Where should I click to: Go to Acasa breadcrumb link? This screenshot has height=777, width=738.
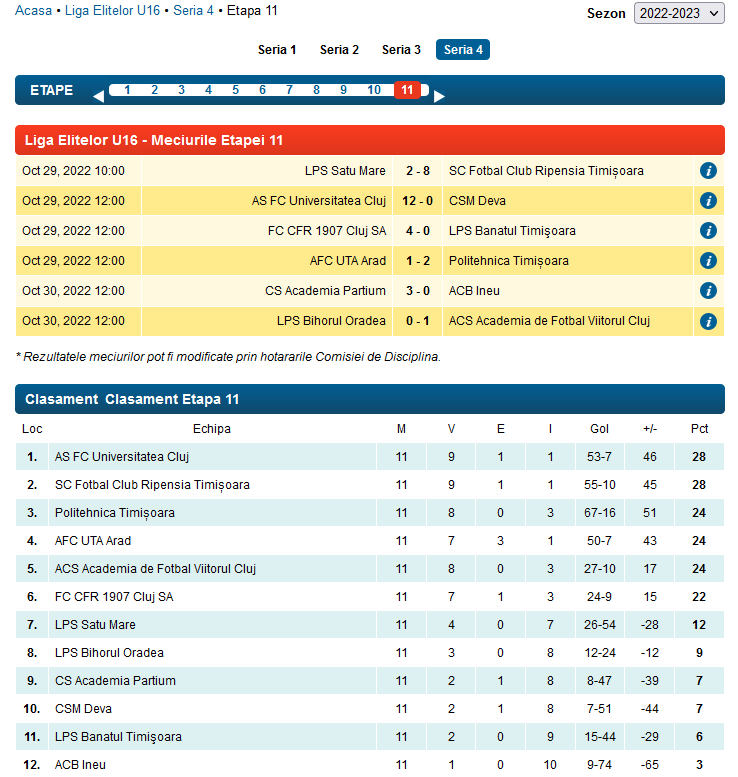coord(33,11)
